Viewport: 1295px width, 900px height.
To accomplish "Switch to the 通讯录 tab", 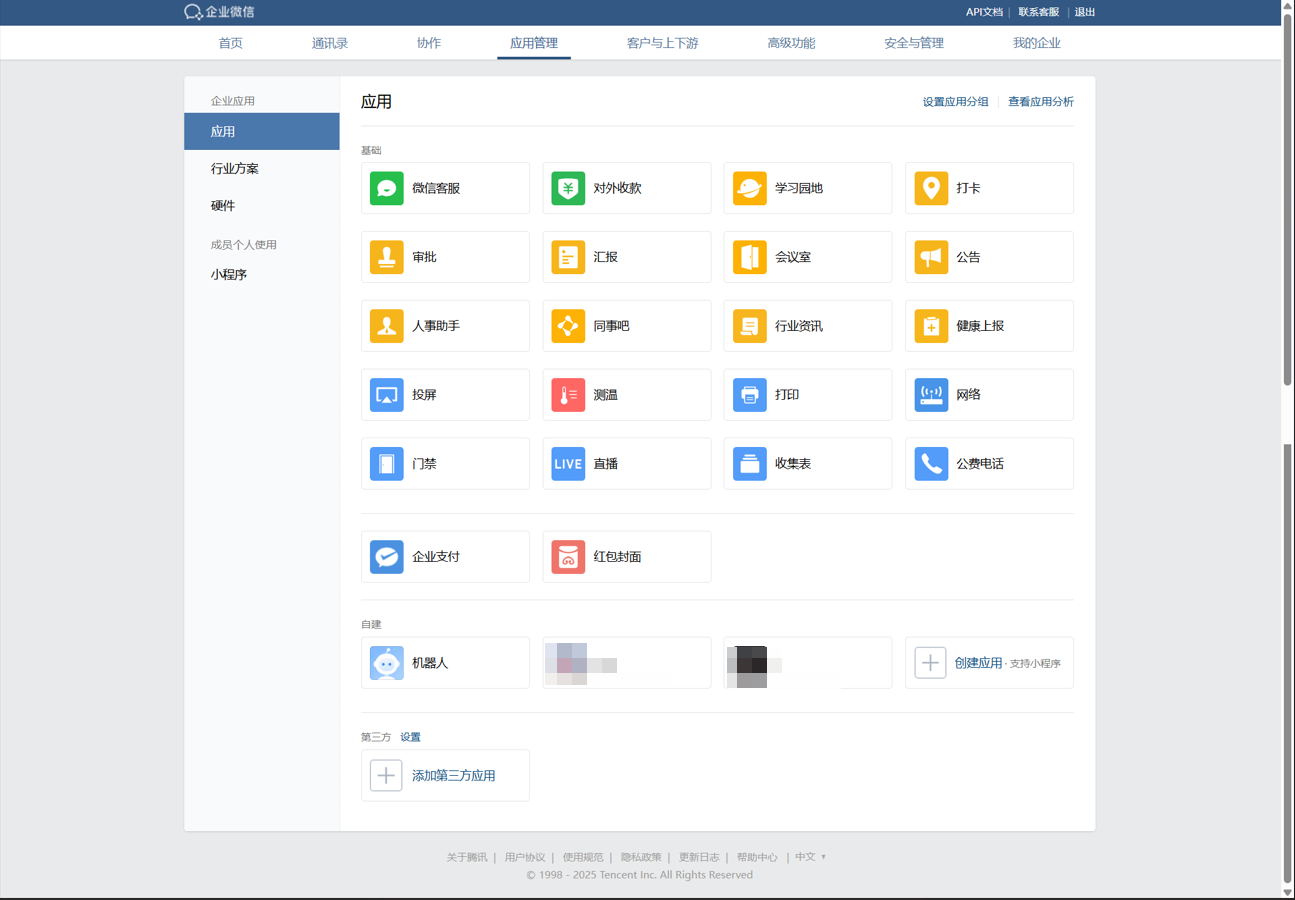I will (329, 43).
